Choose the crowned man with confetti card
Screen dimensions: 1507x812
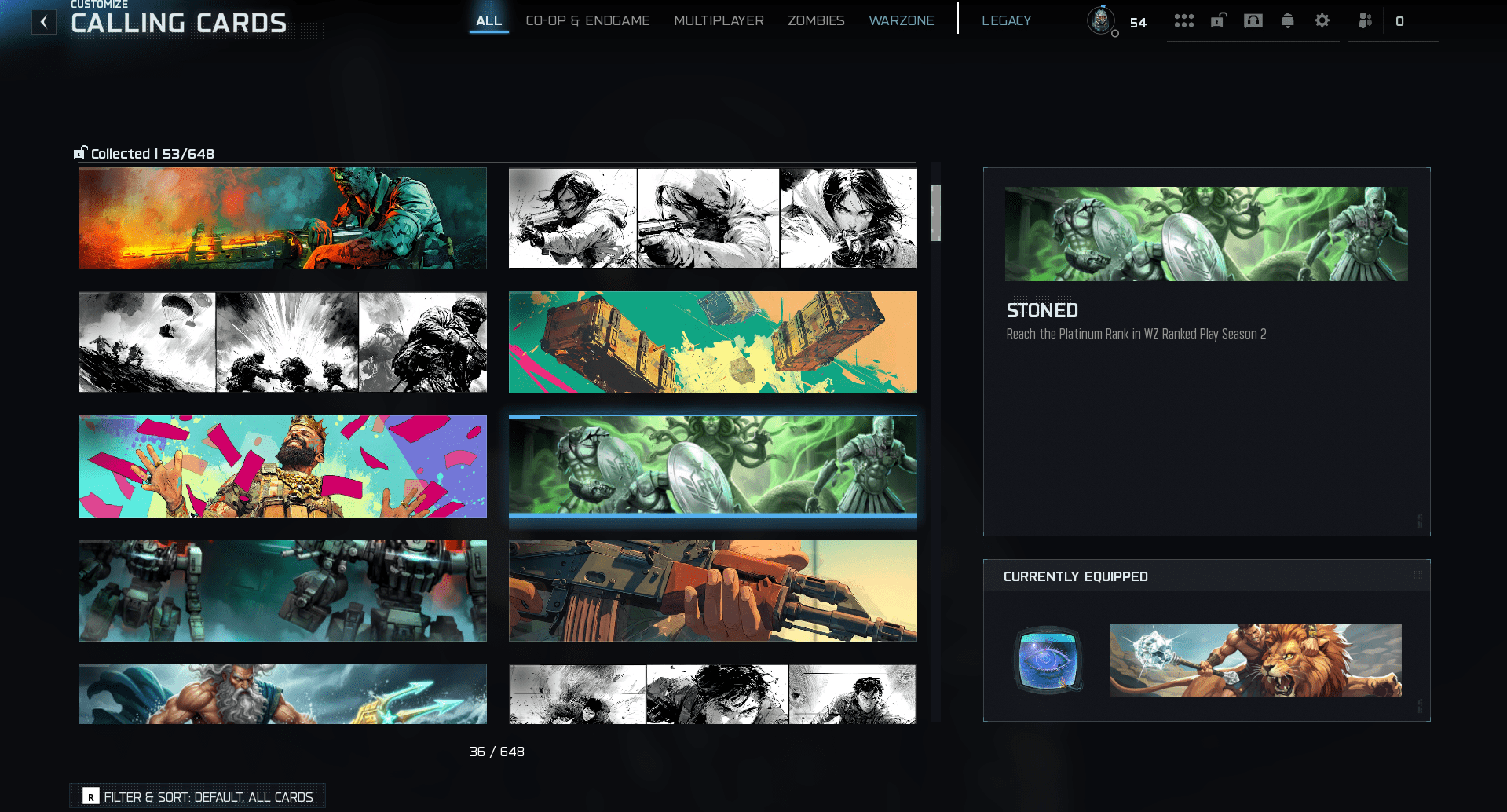click(x=282, y=466)
